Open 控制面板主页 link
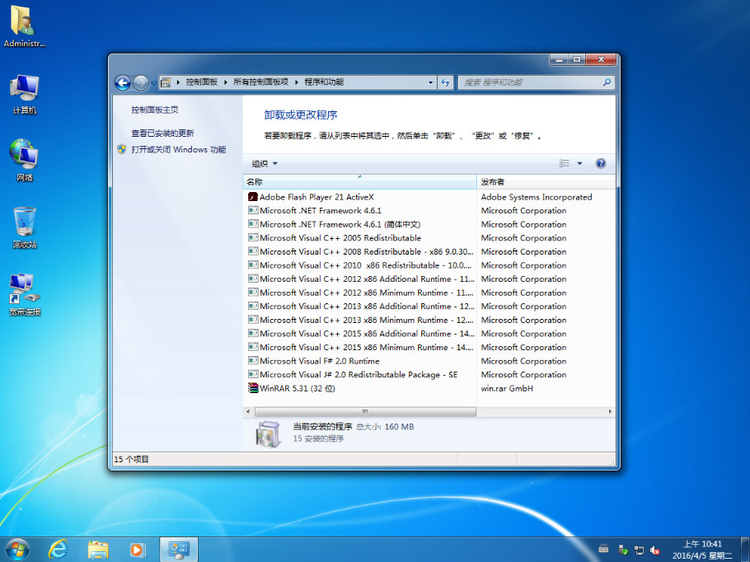Screen dimensions: 750x562 155,110
